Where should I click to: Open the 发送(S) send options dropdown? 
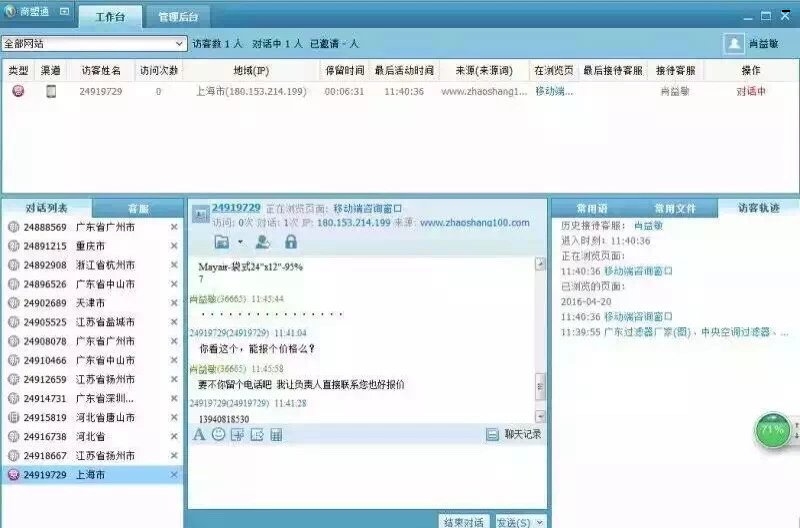[539, 522]
